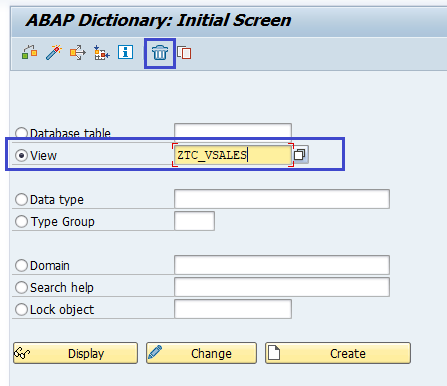Screen dimensions: 447x386
Task: Click the Activate magic wand icon
Action: coord(54,53)
